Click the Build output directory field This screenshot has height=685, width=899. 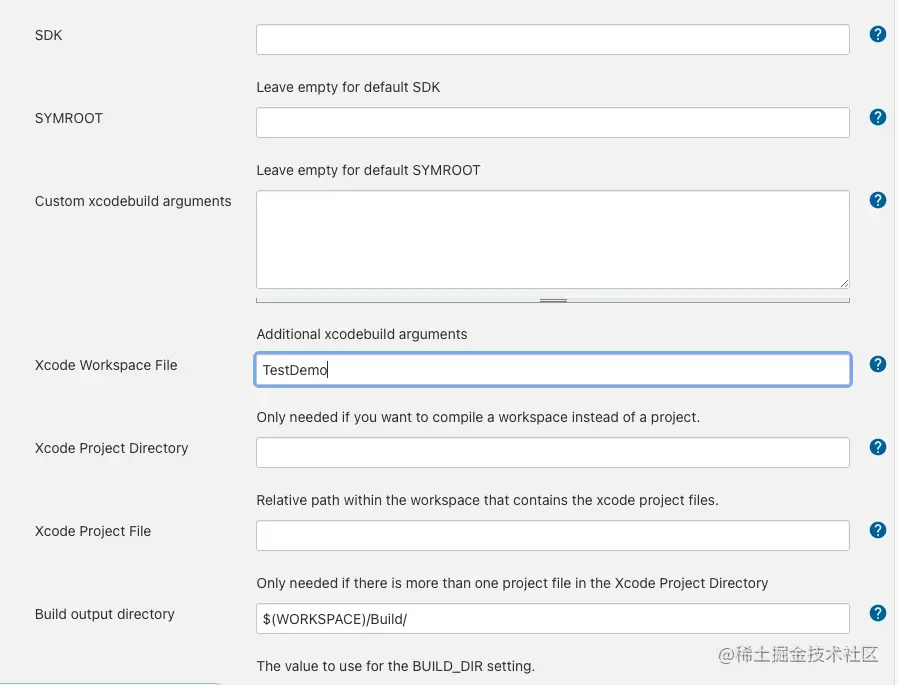(552, 619)
